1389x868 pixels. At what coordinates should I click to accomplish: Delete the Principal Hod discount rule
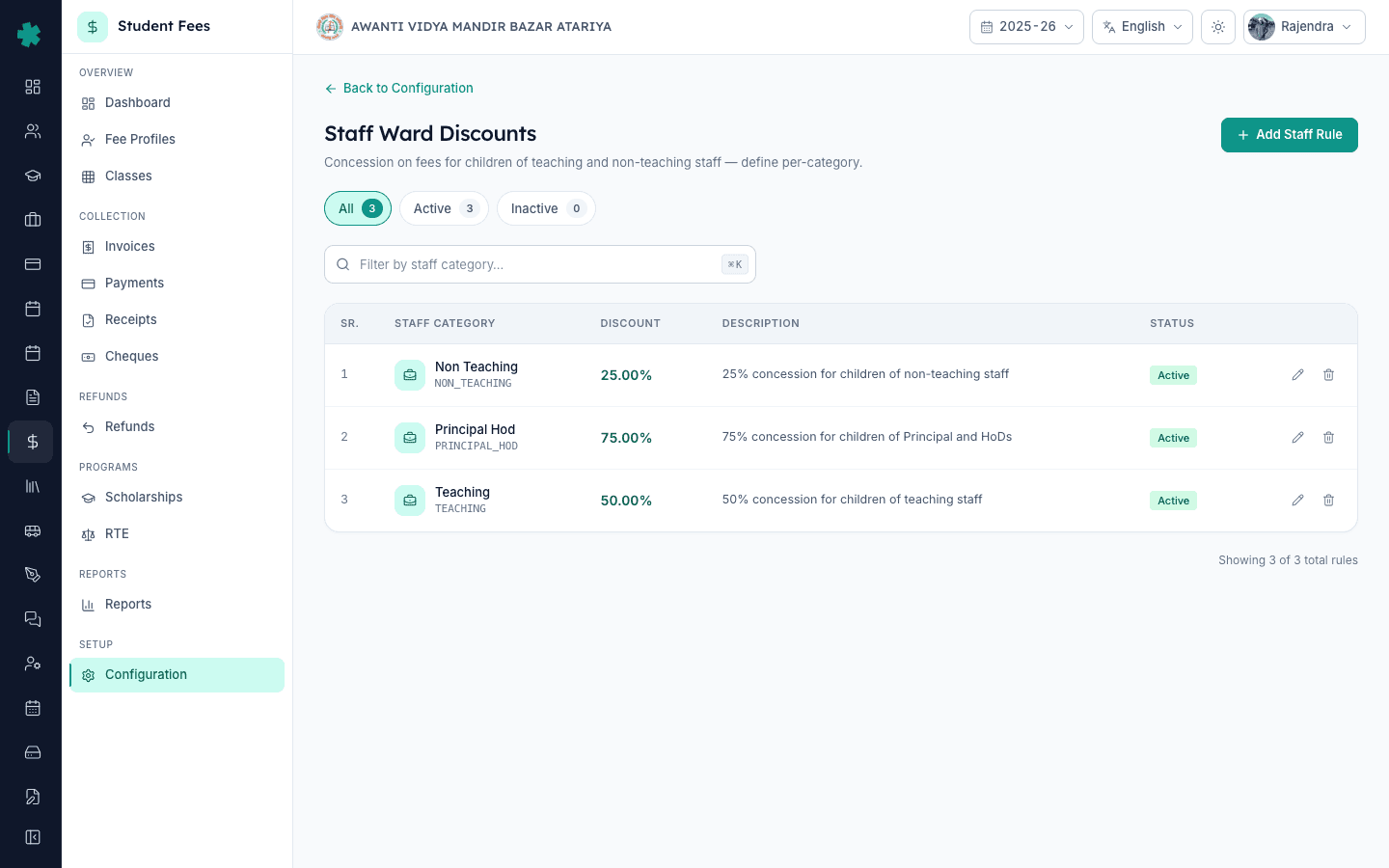point(1328,438)
